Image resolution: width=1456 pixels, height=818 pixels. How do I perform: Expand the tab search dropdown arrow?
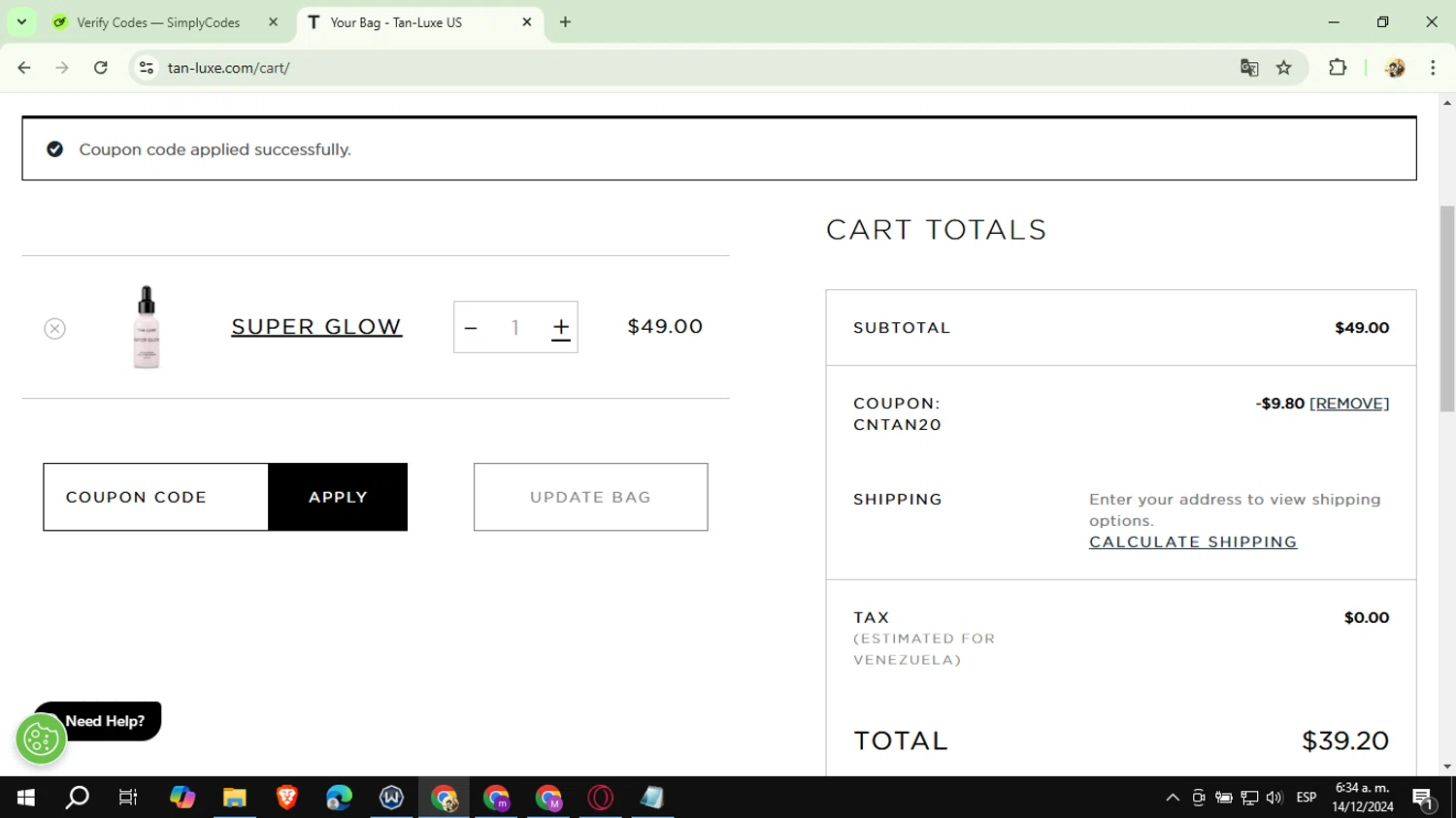pyautogui.click(x=21, y=21)
